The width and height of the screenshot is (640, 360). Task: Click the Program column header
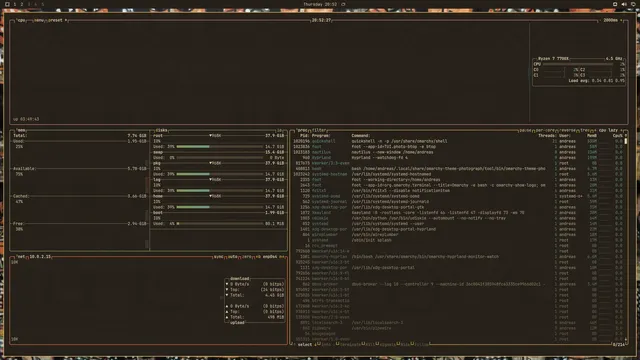point(321,136)
